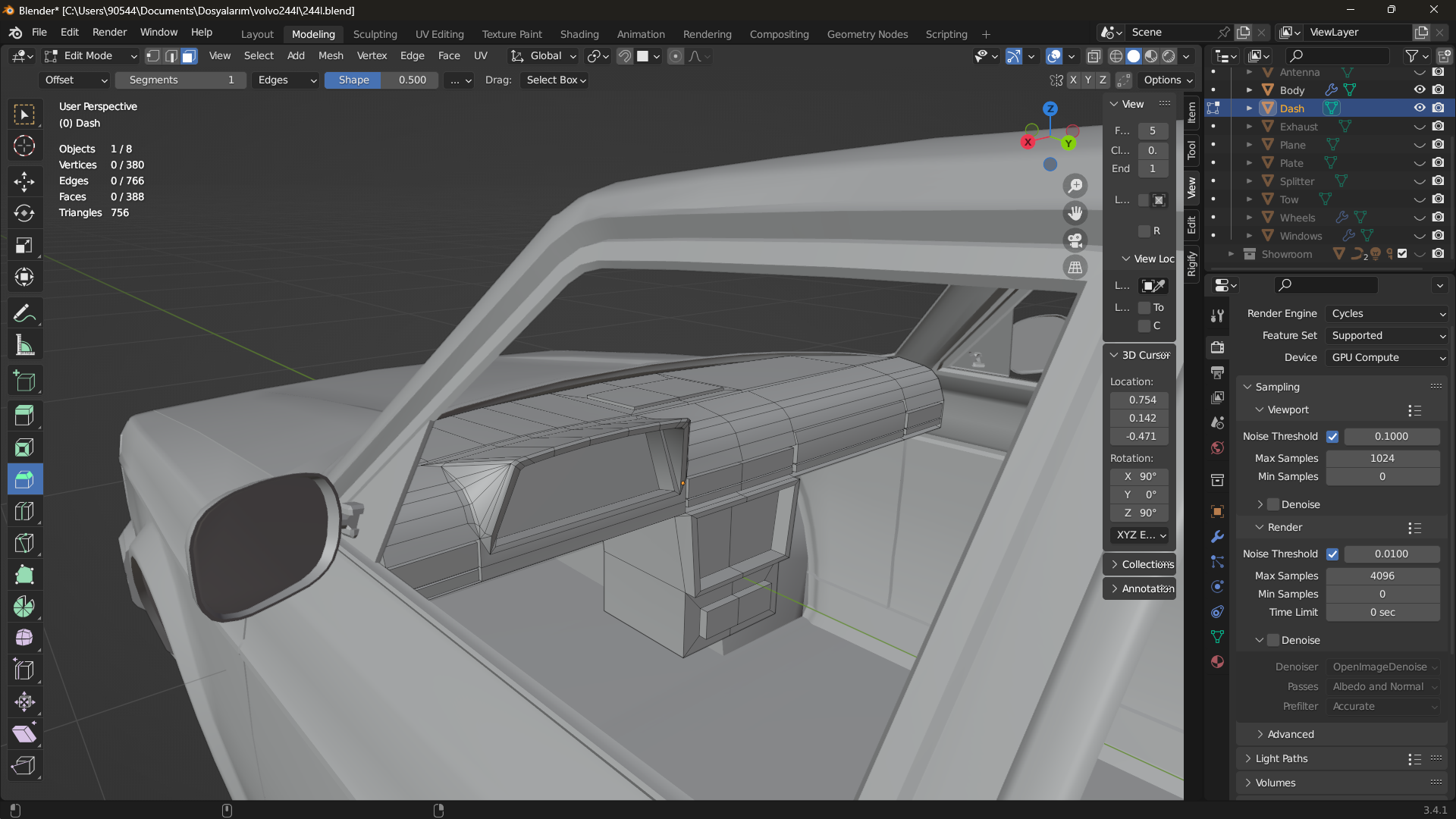Image resolution: width=1456 pixels, height=819 pixels.
Task: Toggle camera view in viewport
Action: pyautogui.click(x=1075, y=240)
